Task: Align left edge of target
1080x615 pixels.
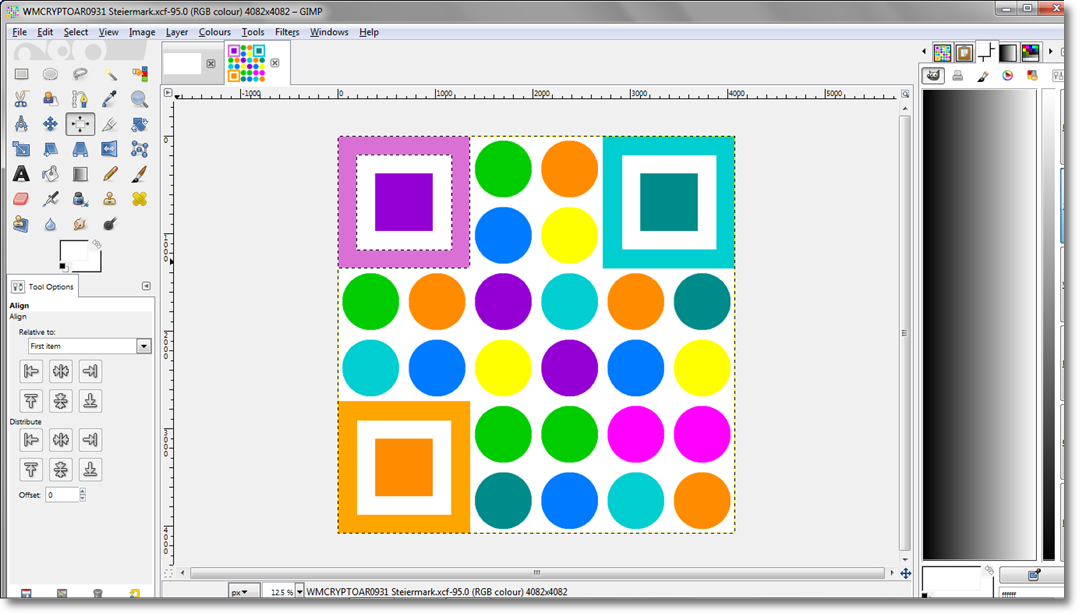Action: coord(31,371)
